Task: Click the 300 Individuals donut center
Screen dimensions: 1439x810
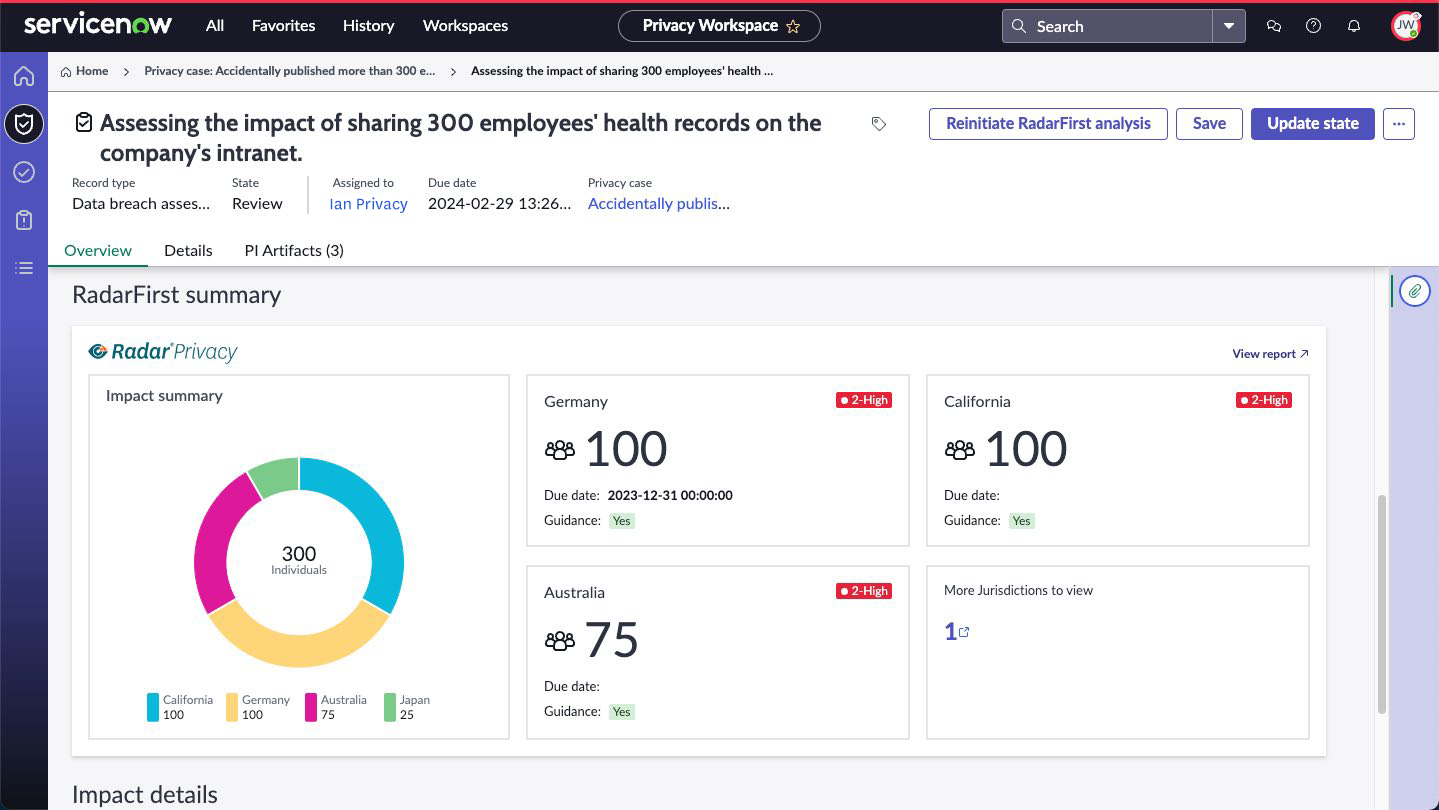Action: tap(299, 560)
